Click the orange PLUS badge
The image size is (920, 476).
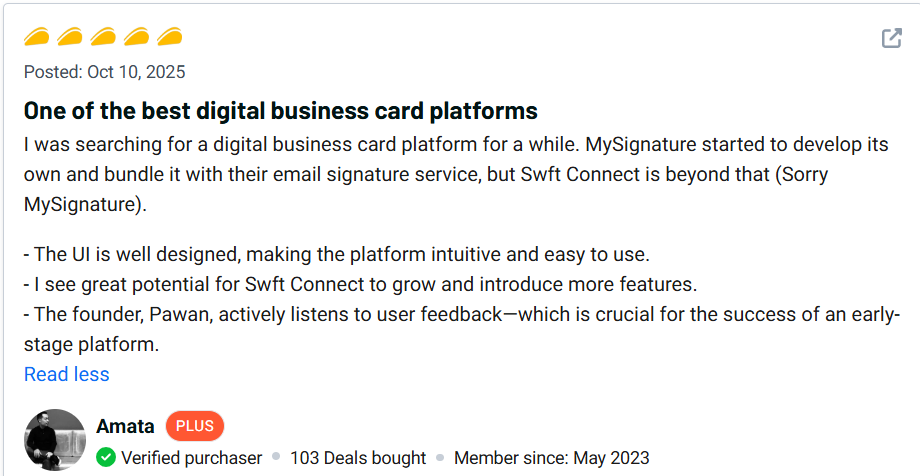(x=195, y=426)
